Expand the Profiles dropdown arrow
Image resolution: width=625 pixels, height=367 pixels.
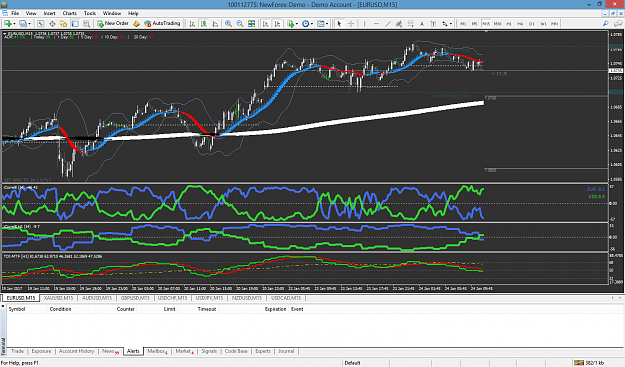[29, 24]
